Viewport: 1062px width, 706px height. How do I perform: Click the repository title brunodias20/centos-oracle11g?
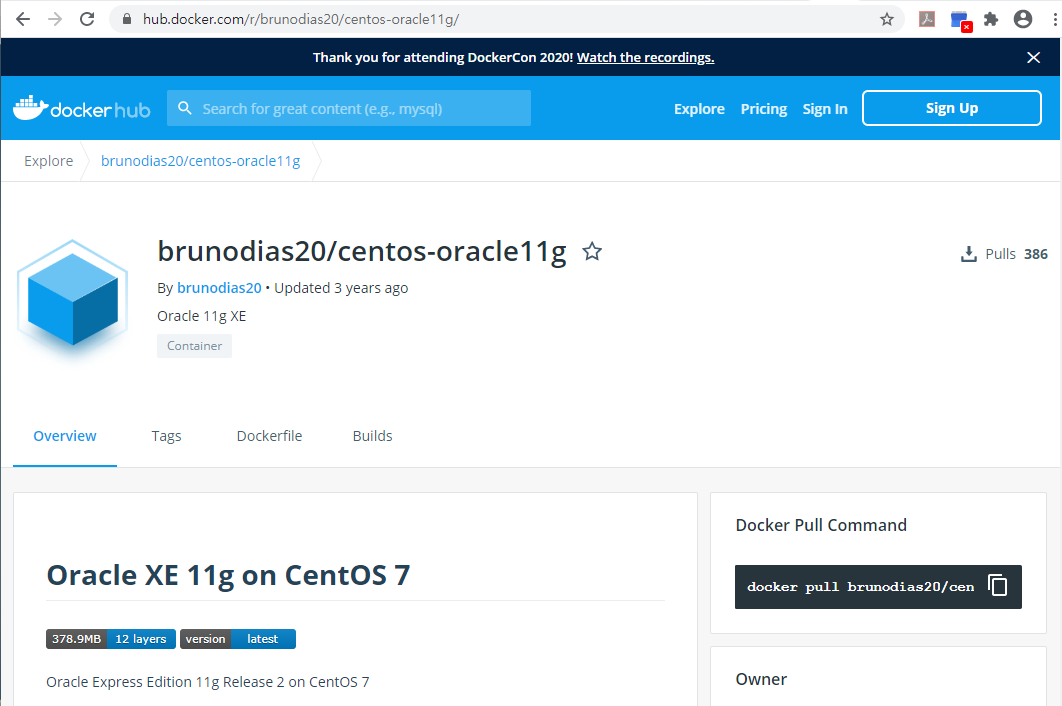[362, 251]
